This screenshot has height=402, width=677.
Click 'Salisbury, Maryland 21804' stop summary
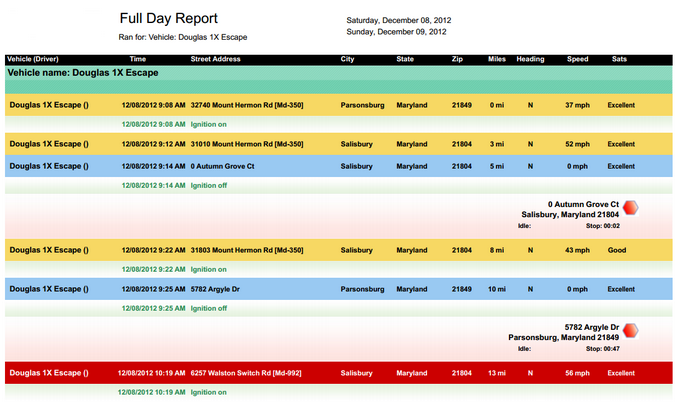point(570,215)
